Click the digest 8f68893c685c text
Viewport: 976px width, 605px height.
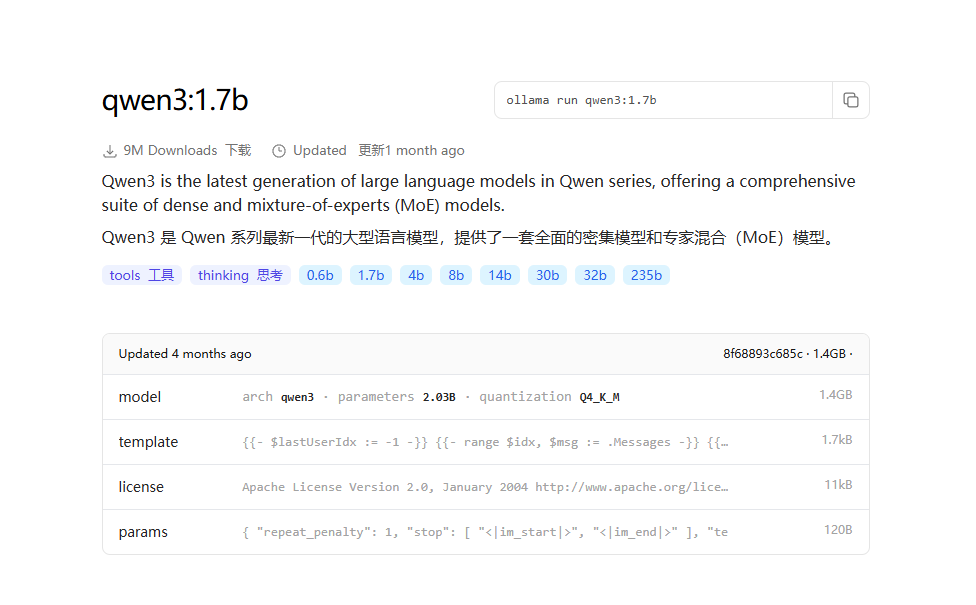click(x=762, y=354)
